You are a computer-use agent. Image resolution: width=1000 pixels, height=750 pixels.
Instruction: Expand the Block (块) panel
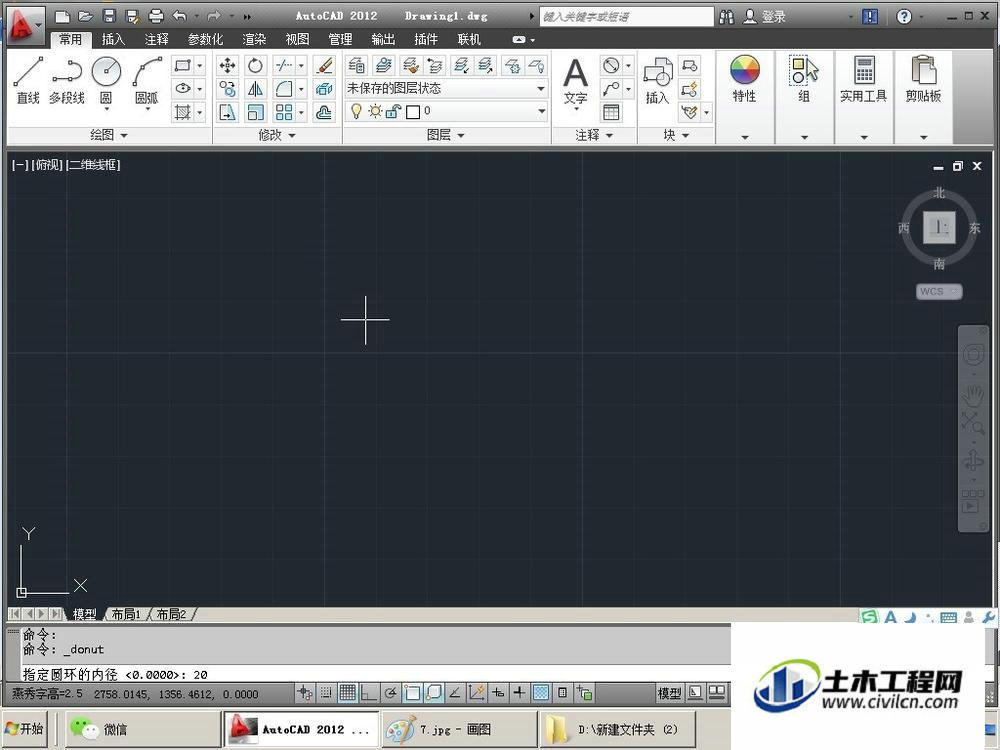tap(676, 135)
